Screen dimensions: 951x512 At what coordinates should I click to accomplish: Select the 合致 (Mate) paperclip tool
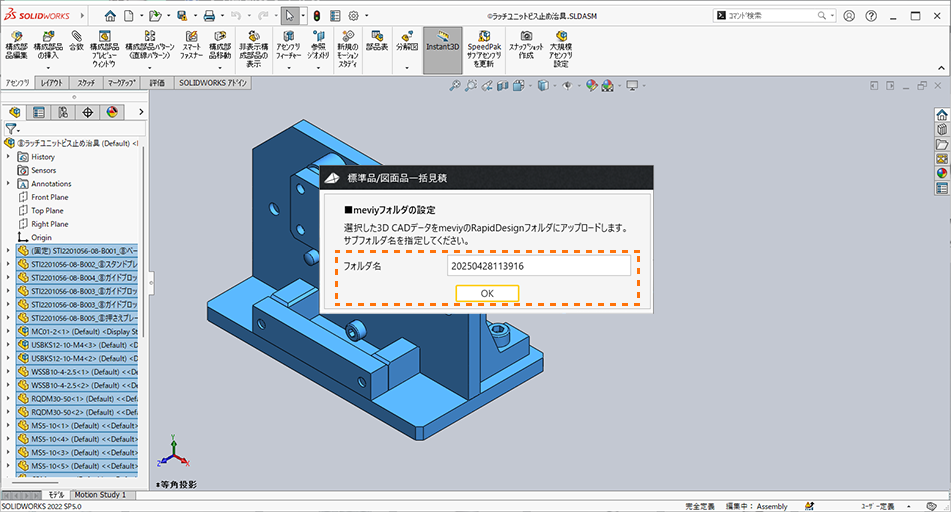pyautogui.click(x=76, y=41)
